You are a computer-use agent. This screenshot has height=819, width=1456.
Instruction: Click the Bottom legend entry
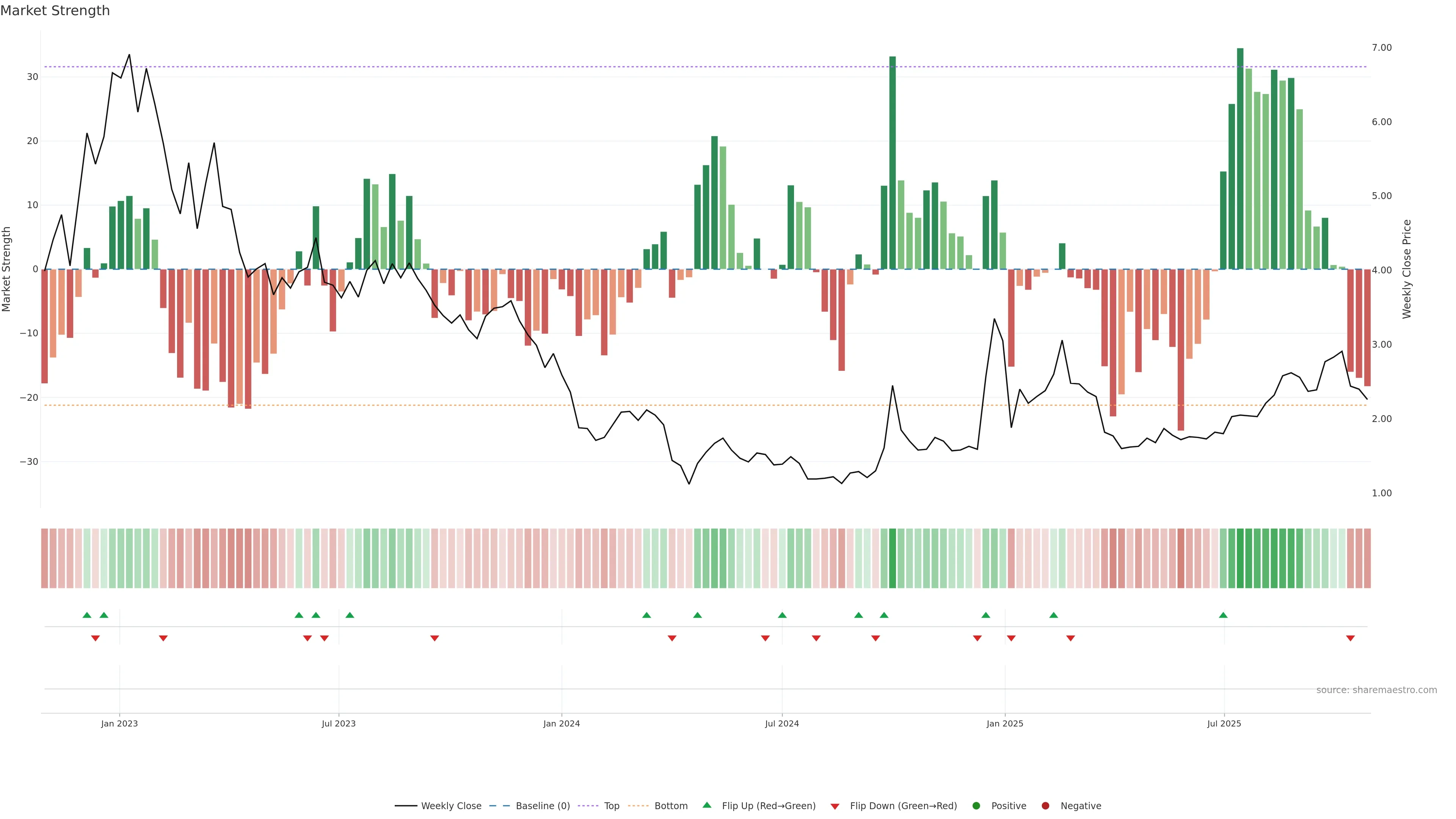pos(670,805)
